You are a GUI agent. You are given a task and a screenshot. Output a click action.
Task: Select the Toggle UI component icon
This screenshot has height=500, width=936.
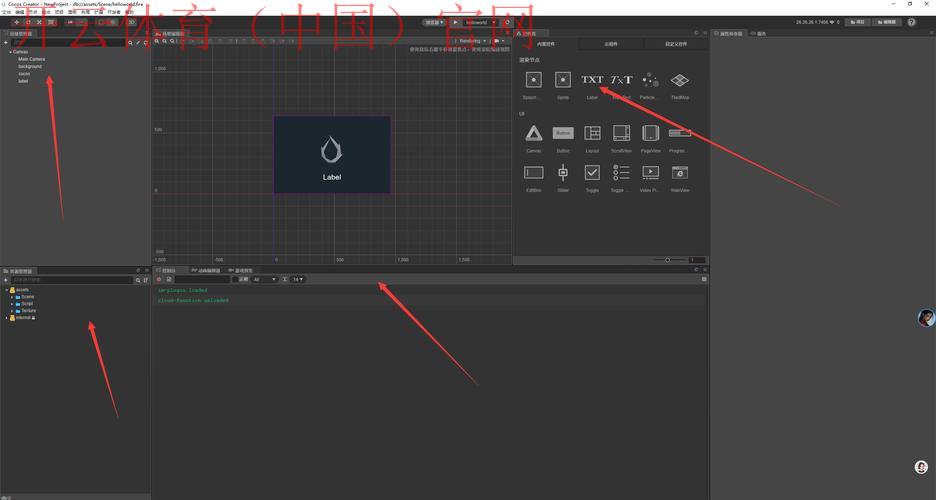pyautogui.click(x=592, y=173)
